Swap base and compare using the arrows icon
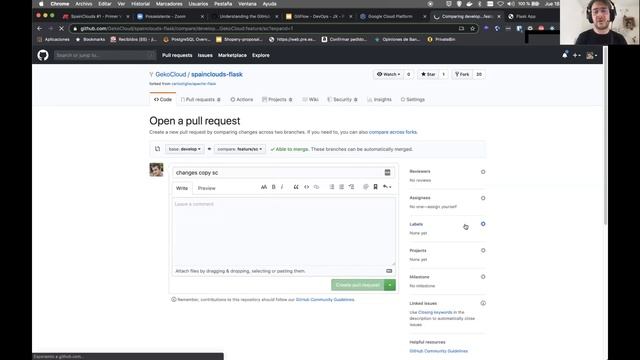 158,149
